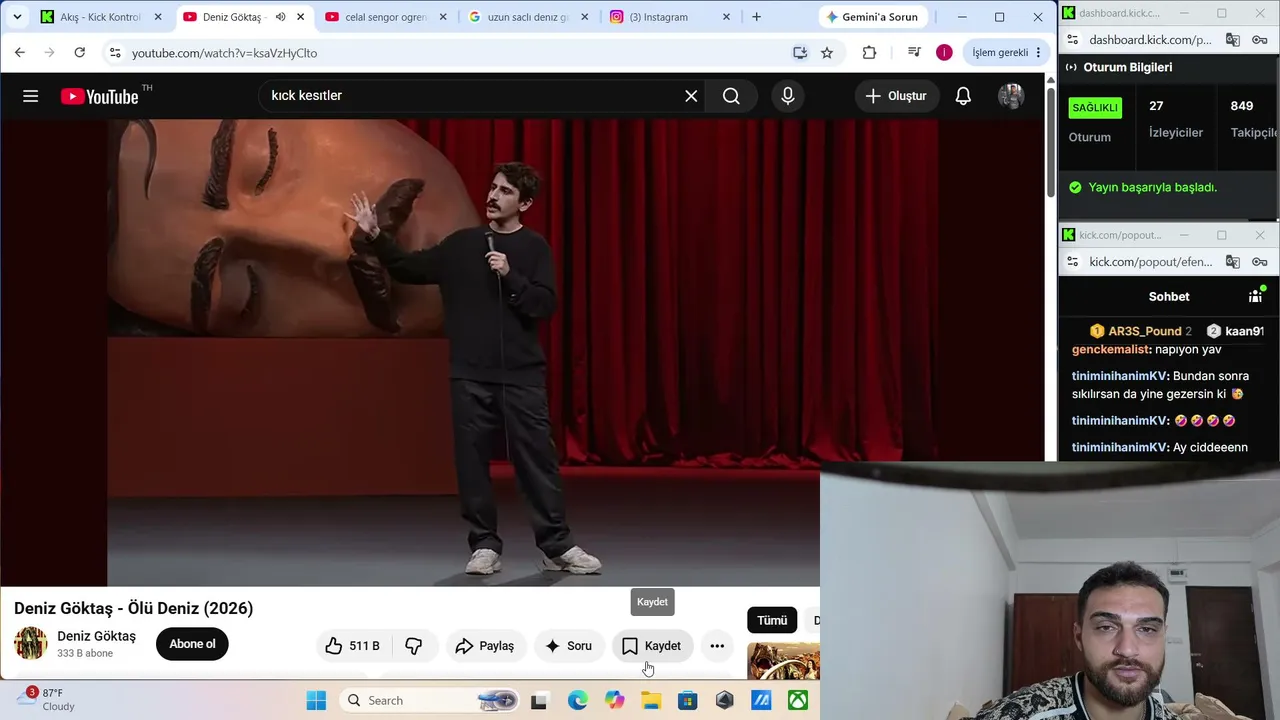Viewport: 1280px width, 720px height.
Task: Share the video using the Paylaş button
Action: point(485,646)
